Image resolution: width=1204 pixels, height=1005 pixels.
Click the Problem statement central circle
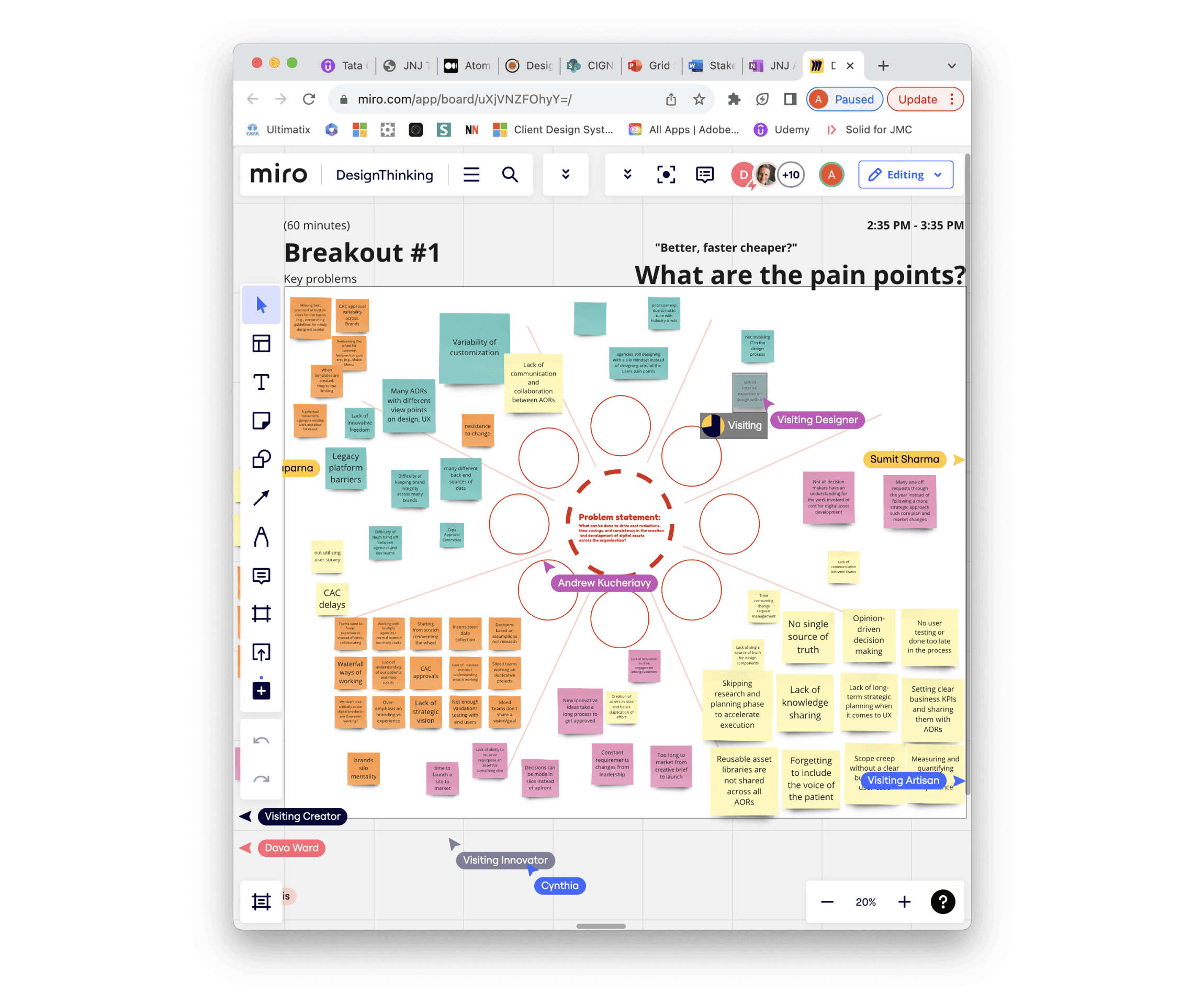click(x=619, y=523)
